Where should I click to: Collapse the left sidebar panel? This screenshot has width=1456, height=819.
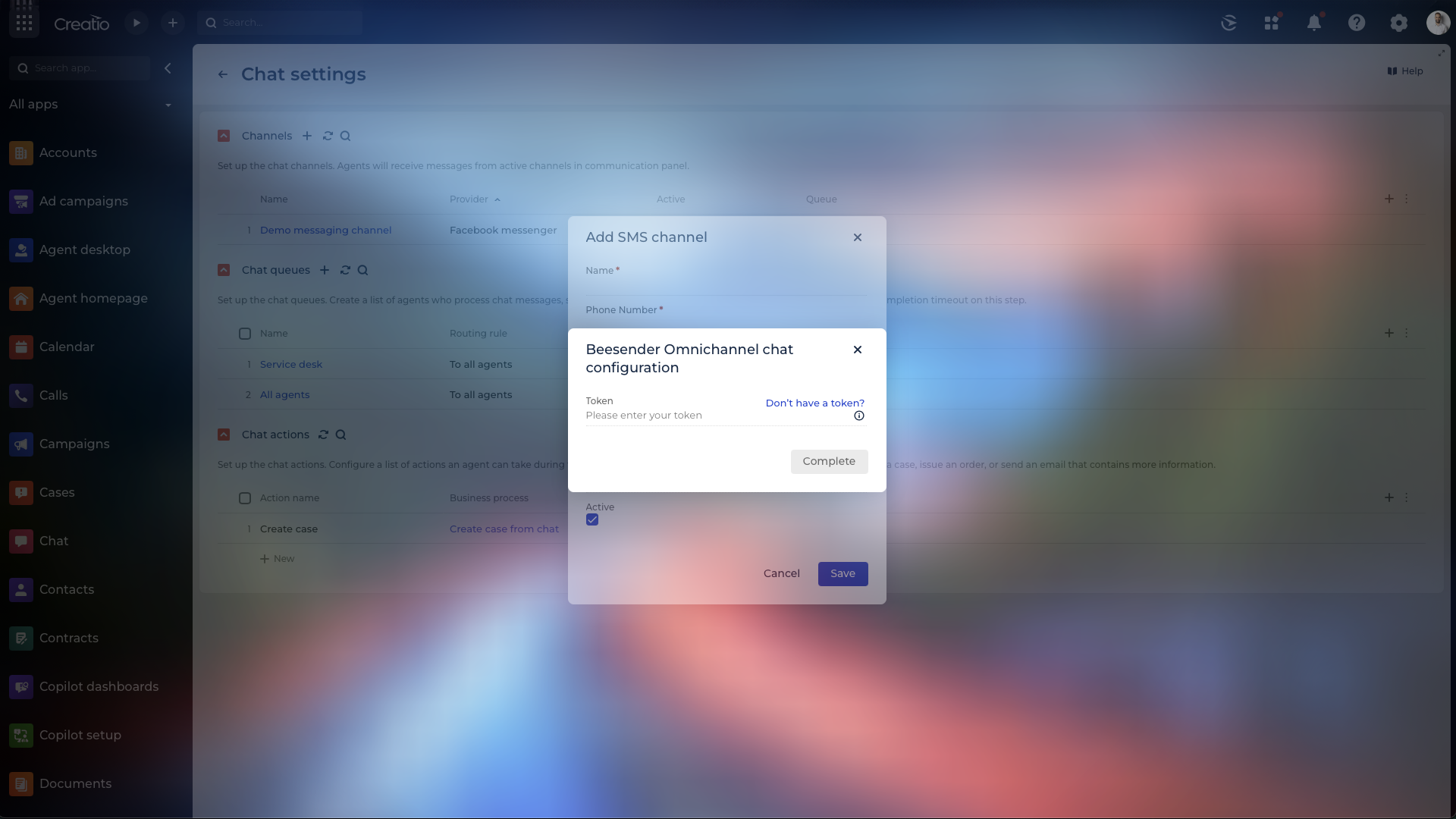[168, 68]
